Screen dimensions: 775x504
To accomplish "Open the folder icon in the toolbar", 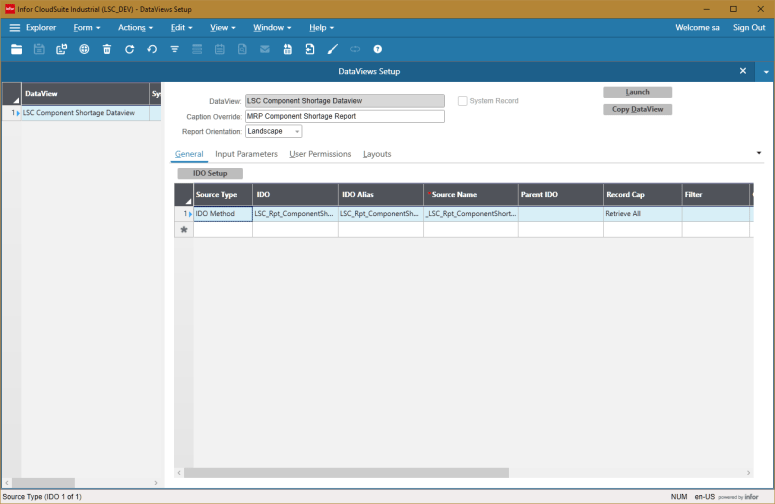I will coord(16,49).
